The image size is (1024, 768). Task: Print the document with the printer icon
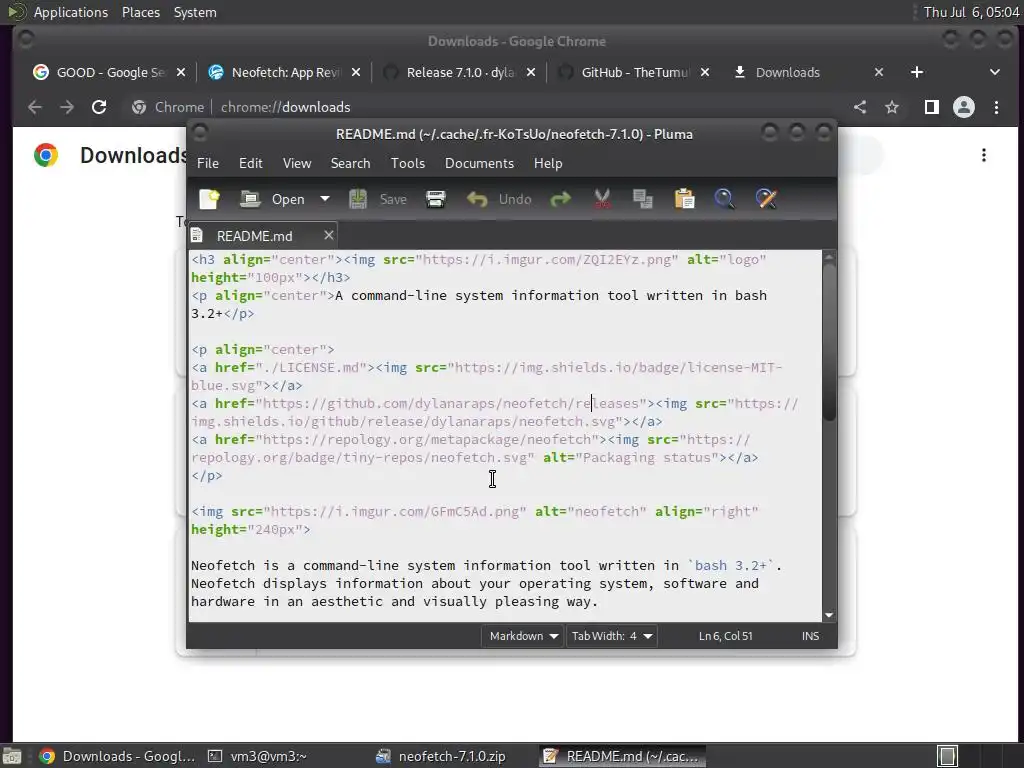click(x=436, y=199)
